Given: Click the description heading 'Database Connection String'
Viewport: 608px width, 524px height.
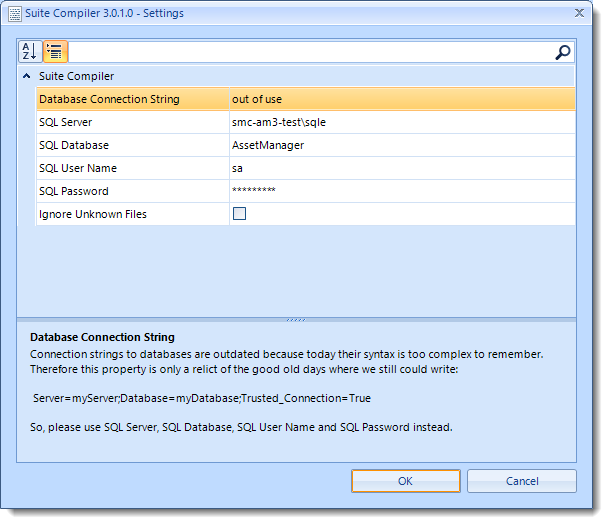Looking at the screenshot, I should click(102, 337).
